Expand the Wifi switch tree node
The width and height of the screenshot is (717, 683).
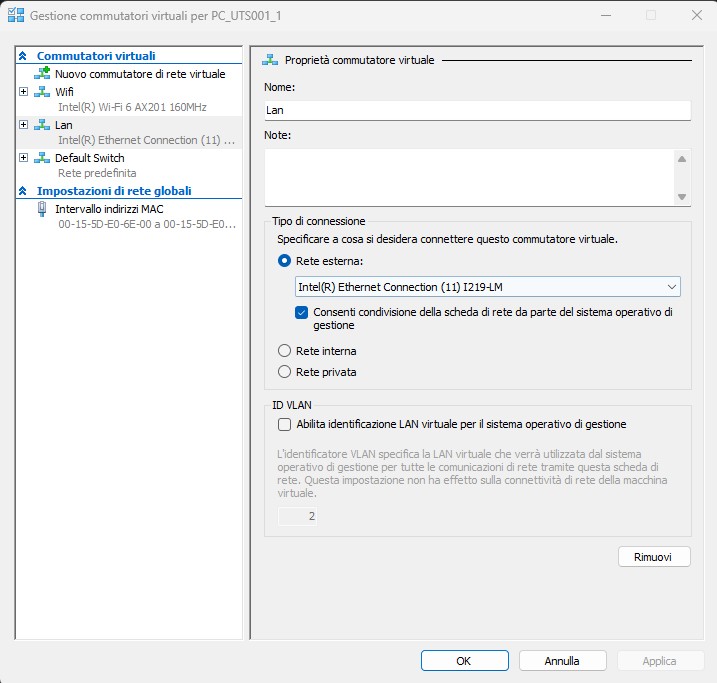coord(24,92)
